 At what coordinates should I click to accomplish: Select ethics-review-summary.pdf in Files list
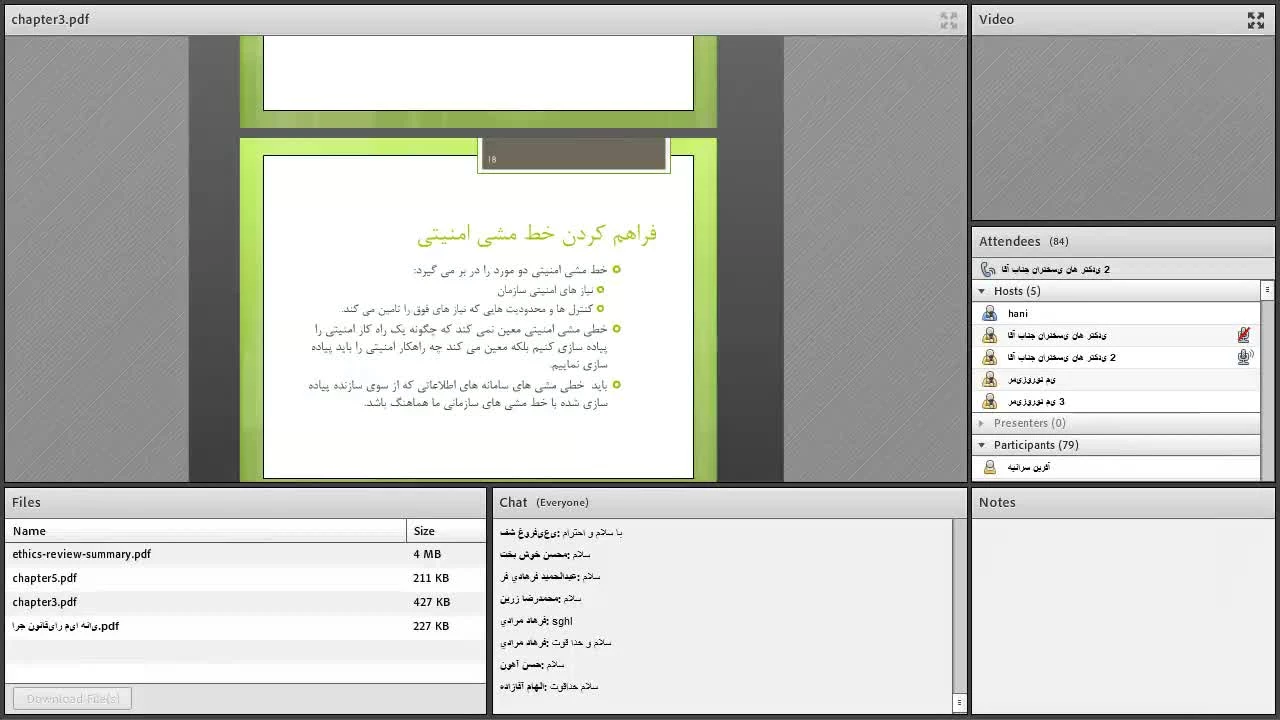point(82,554)
